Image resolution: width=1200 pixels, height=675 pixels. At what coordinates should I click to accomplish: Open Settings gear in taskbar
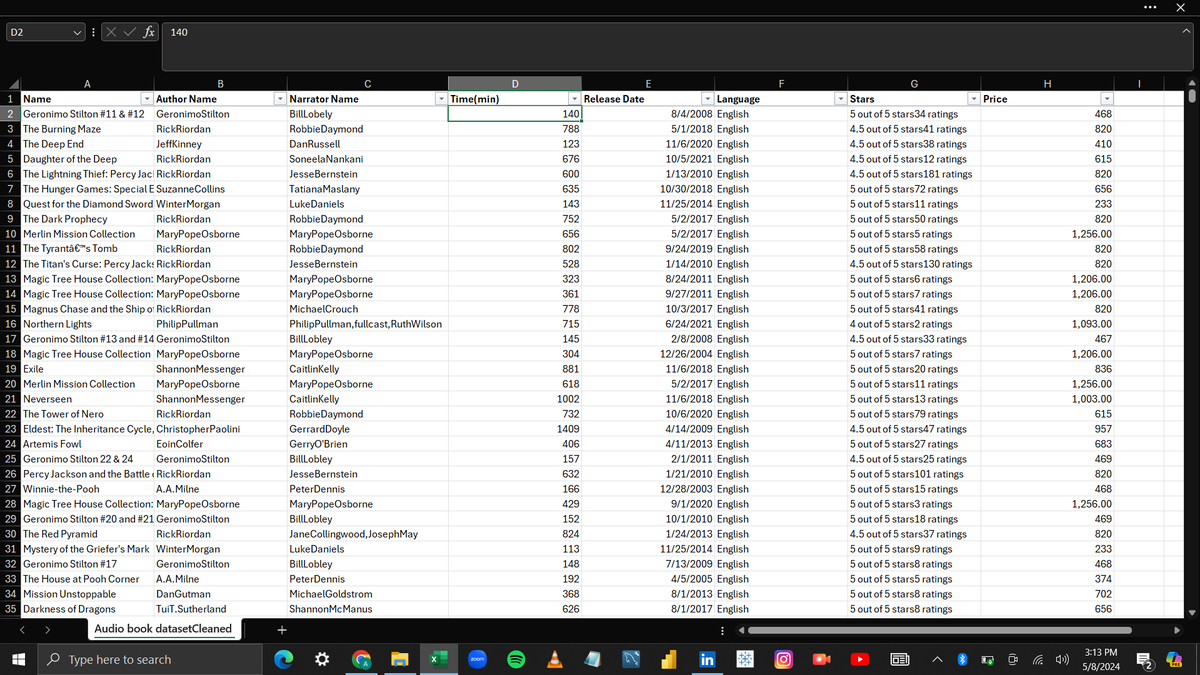coord(322,660)
